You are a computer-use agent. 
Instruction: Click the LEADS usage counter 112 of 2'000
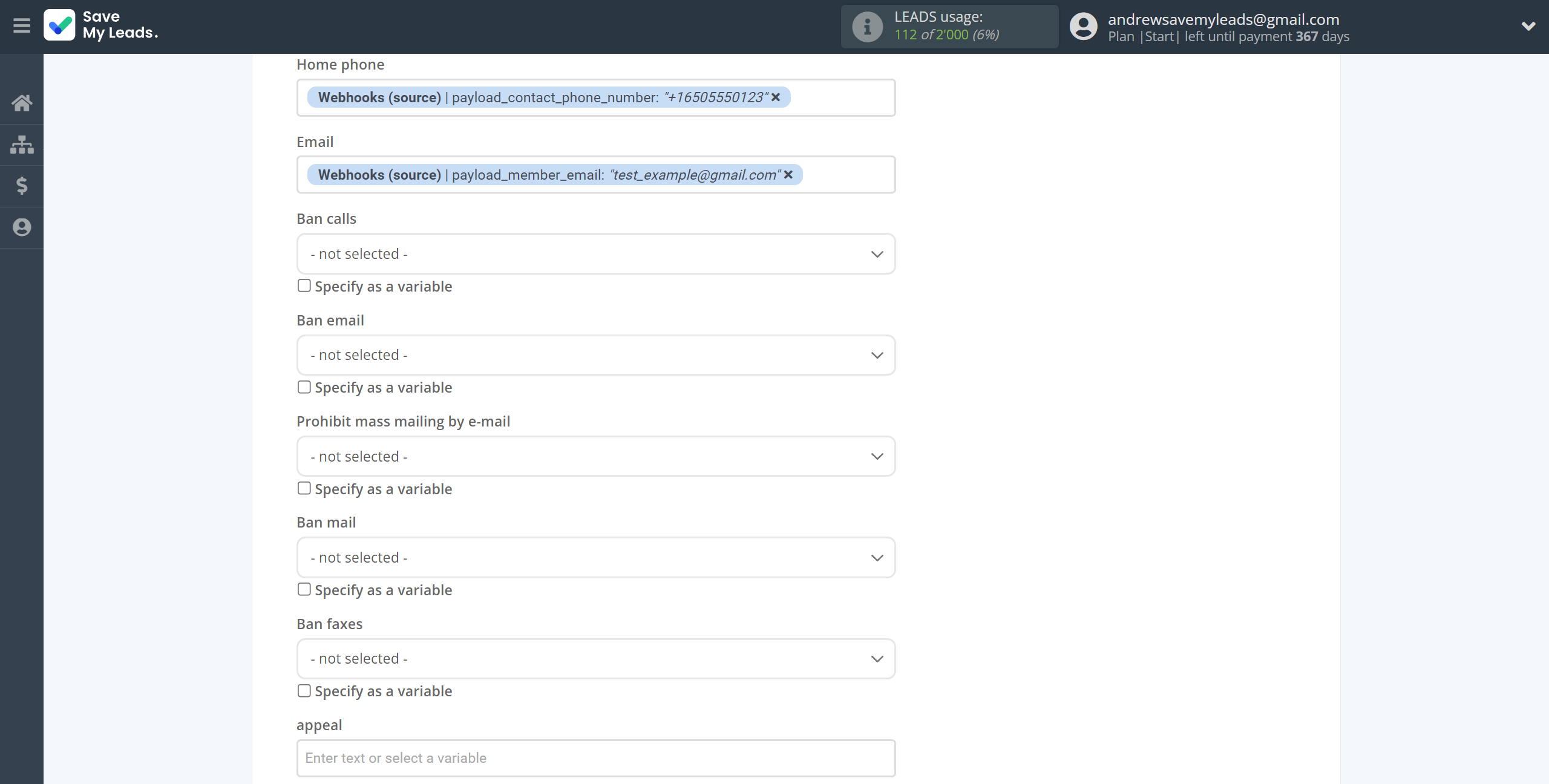pos(946,35)
